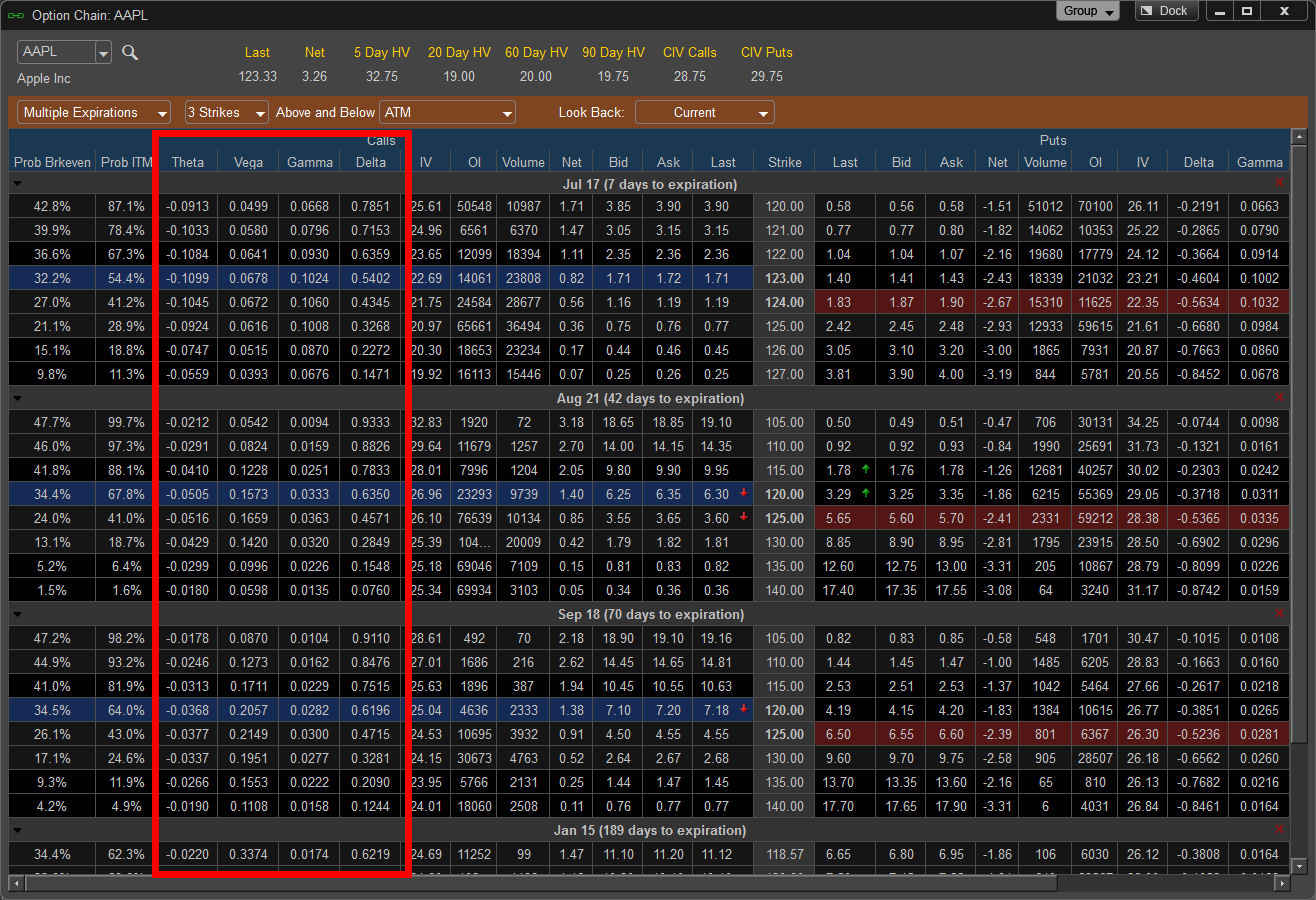The height and width of the screenshot is (900, 1316).
Task: Click the magnifier symbol search icon
Action: (130, 53)
